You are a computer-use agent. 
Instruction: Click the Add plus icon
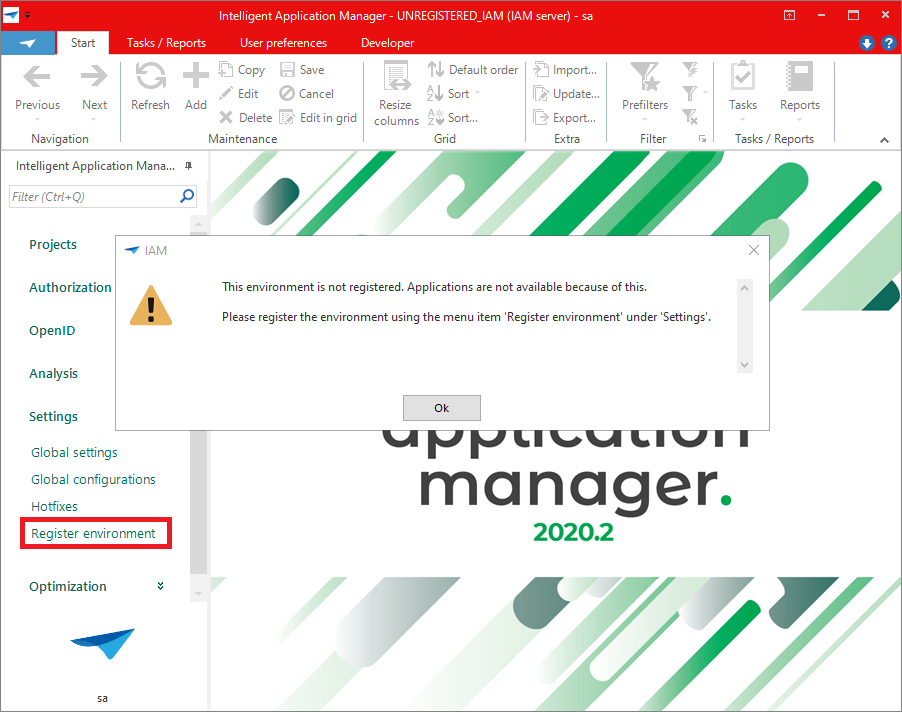196,76
